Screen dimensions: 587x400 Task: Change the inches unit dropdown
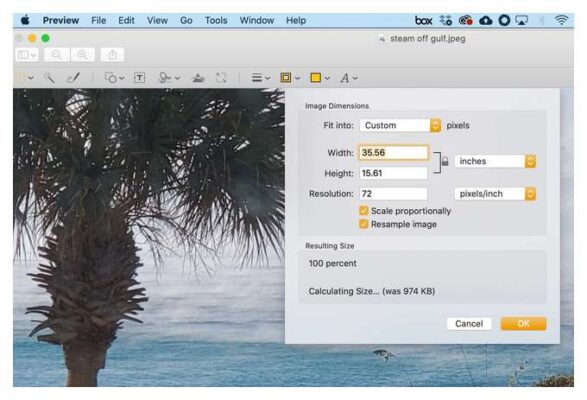[495, 161]
